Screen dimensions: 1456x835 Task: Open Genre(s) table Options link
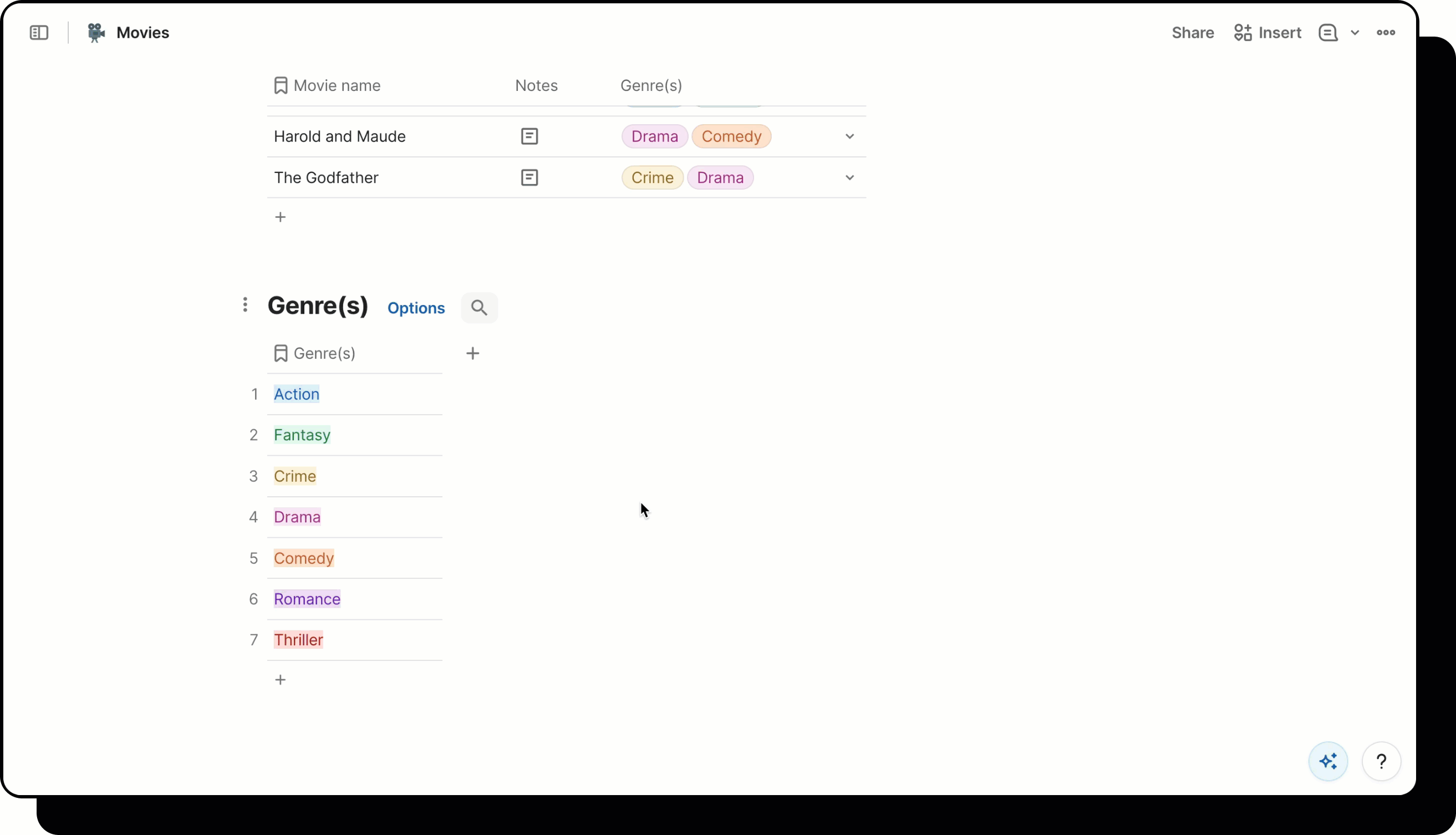[x=416, y=308]
